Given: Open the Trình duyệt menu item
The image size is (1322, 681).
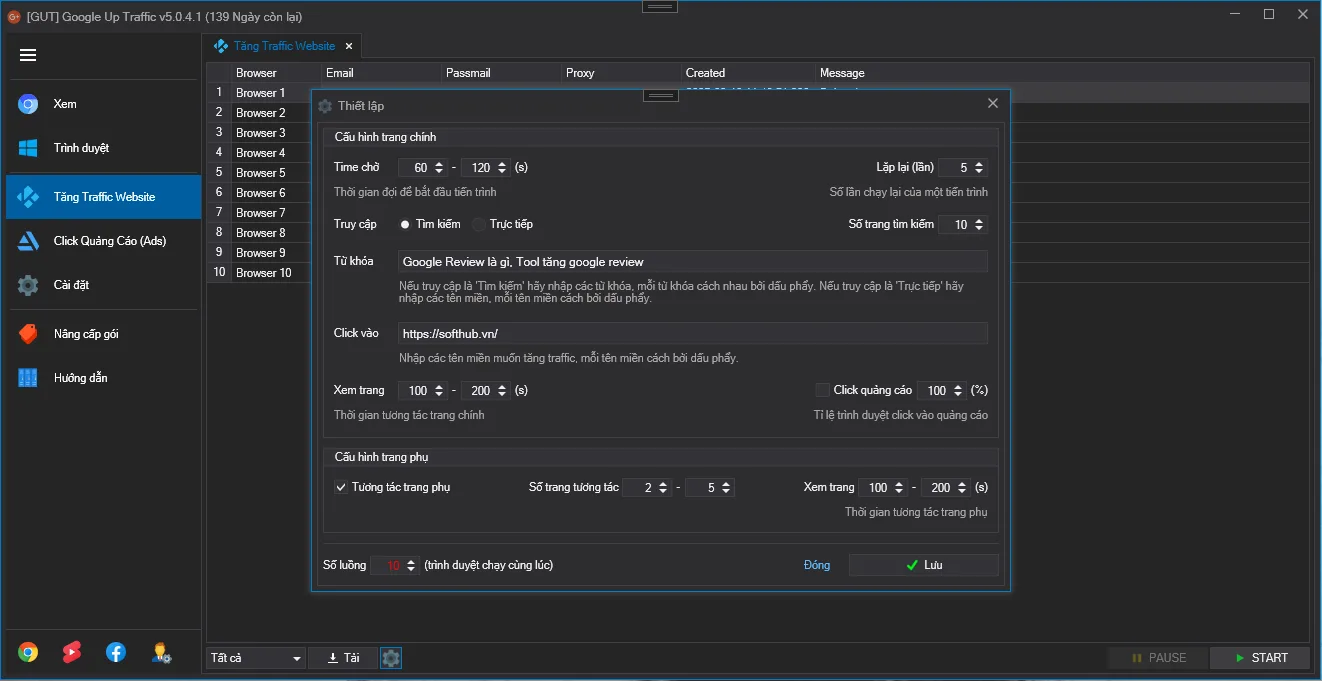Looking at the screenshot, I should [x=103, y=148].
